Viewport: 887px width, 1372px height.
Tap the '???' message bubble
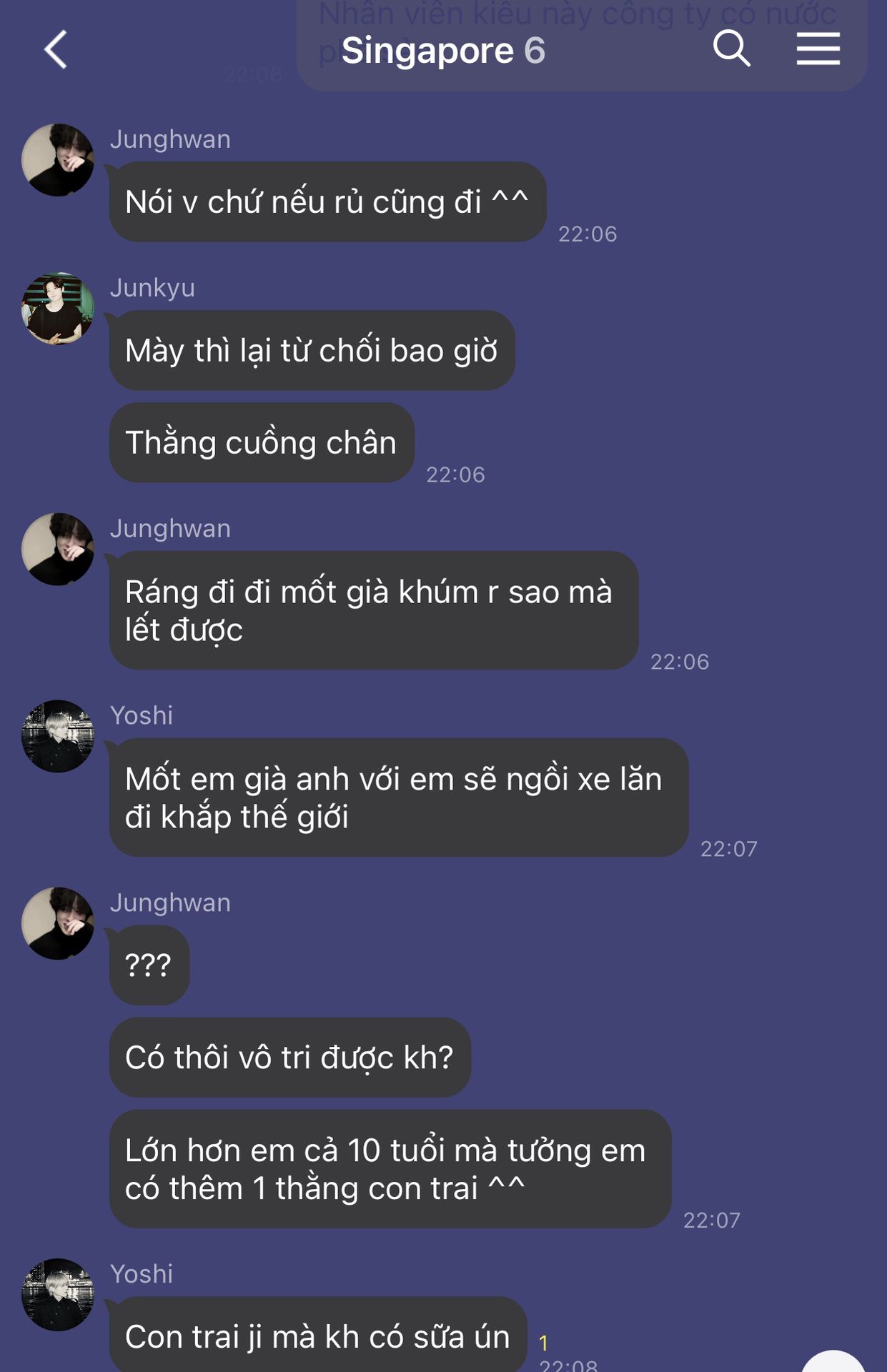[149, 965]
